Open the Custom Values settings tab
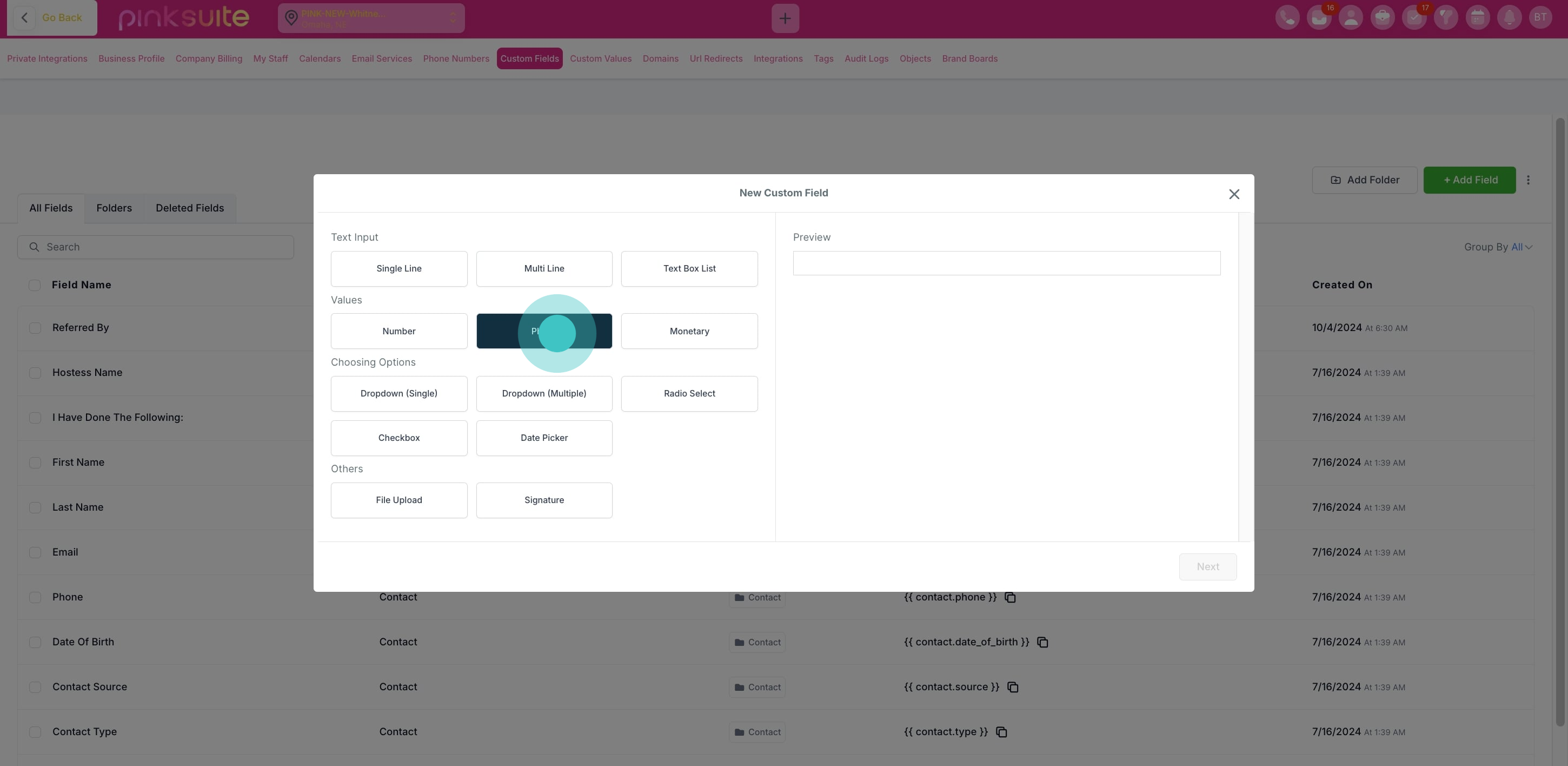Viewport: 1568px width, 766px height. 600,59
